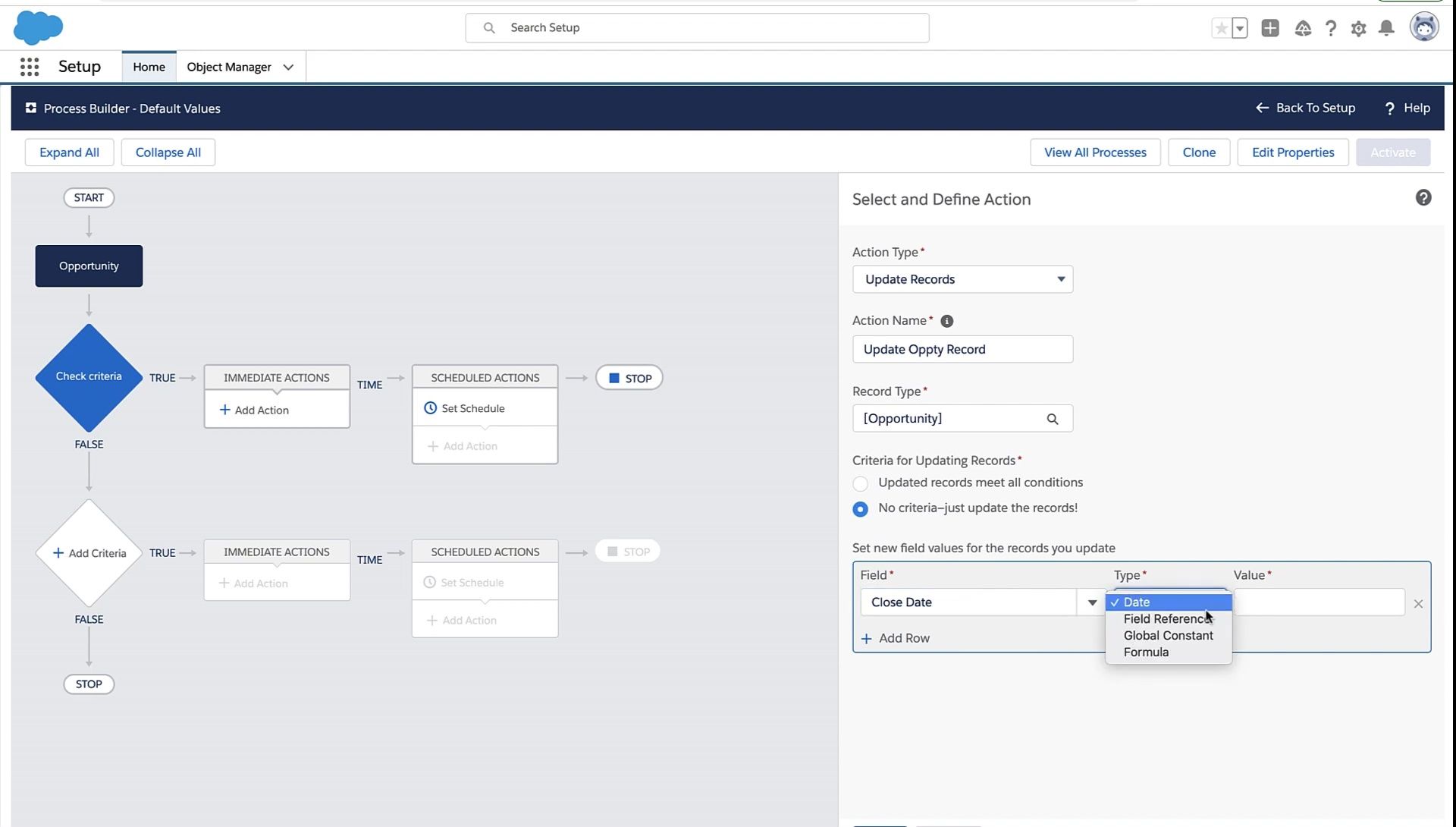The height and width of the screenshot is (827, 1456).
Task: Click the first IMMEDIATE ACTIONS header
Action: tap(277, 377)
